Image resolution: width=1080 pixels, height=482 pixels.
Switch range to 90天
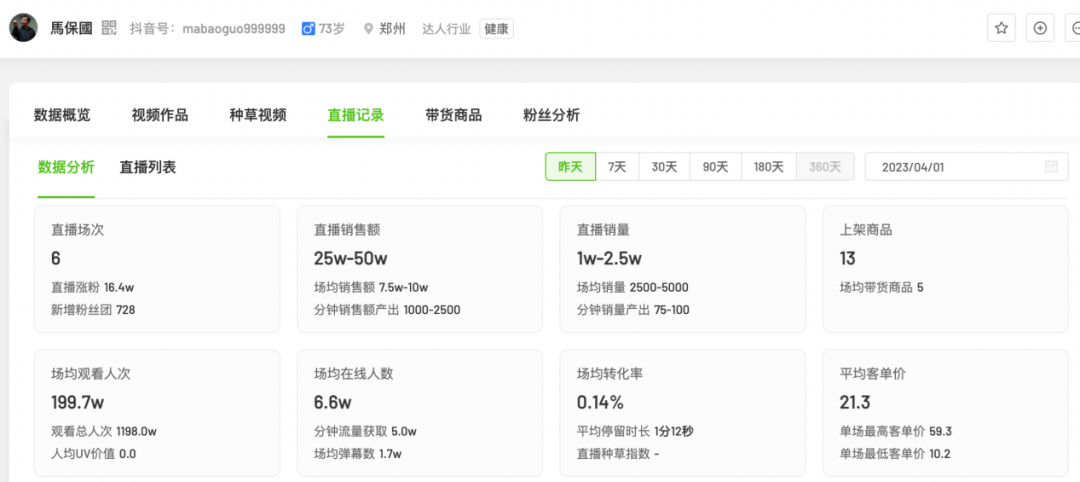[x=715, y=167]
